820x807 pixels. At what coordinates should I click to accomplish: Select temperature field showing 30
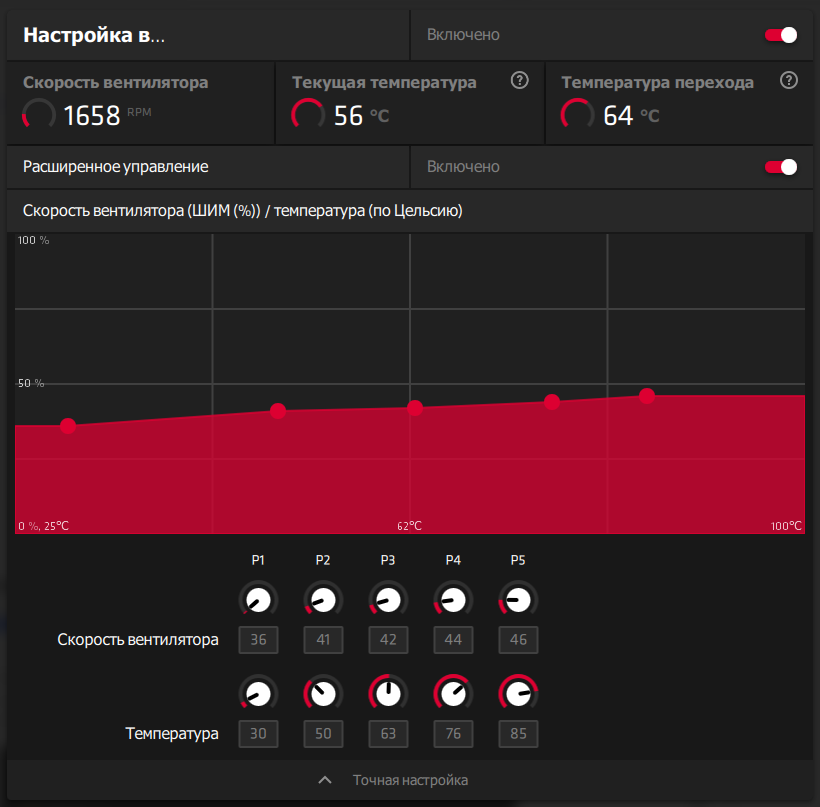coord(258,734)
